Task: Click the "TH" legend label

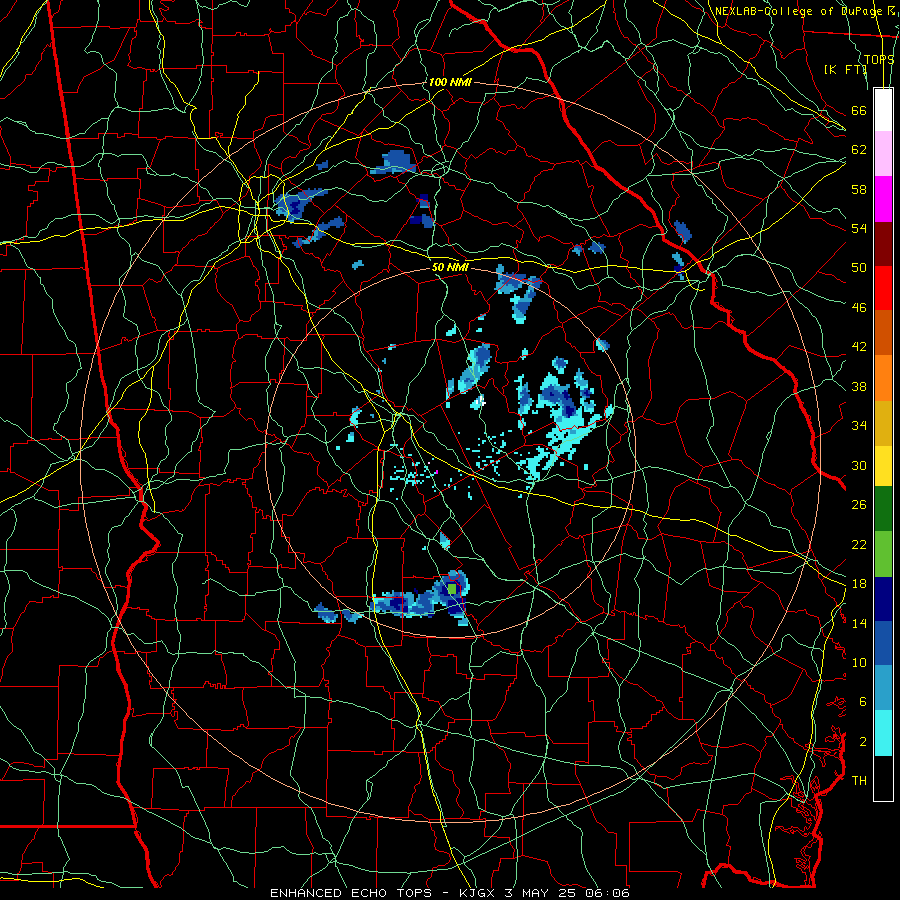Action: pyautogui.click(x=859, y=781)
